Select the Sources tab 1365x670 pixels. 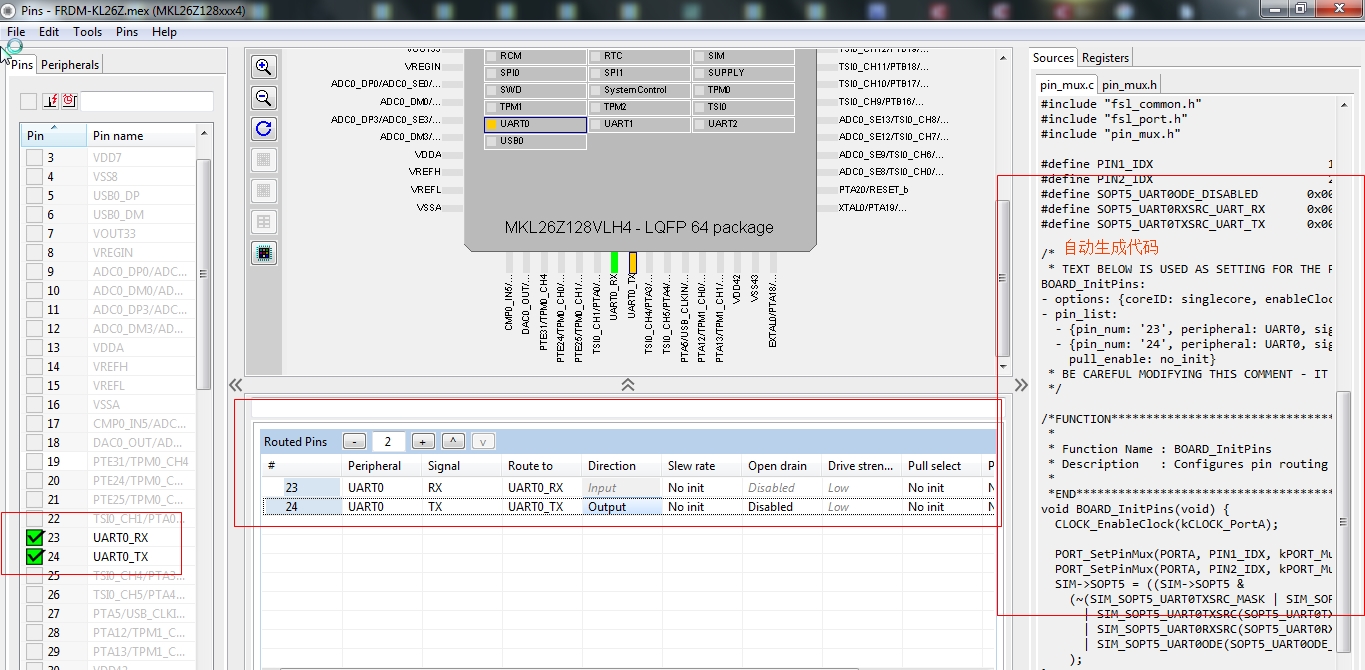[1053, 58]
